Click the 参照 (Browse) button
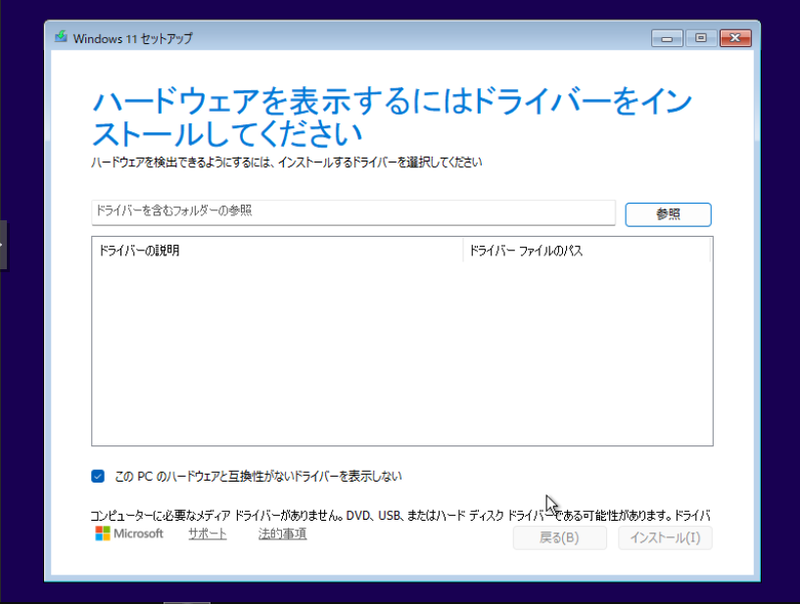 tap(667, 214)
